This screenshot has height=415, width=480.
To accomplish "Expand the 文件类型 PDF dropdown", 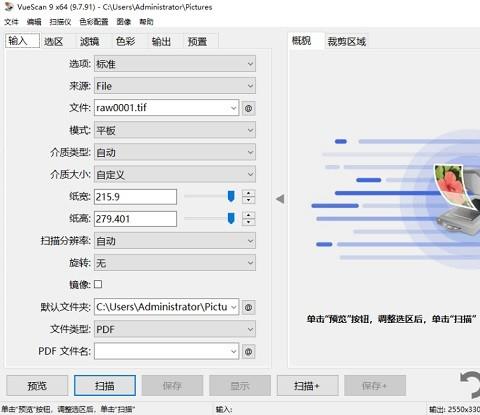I will (175, 329).
